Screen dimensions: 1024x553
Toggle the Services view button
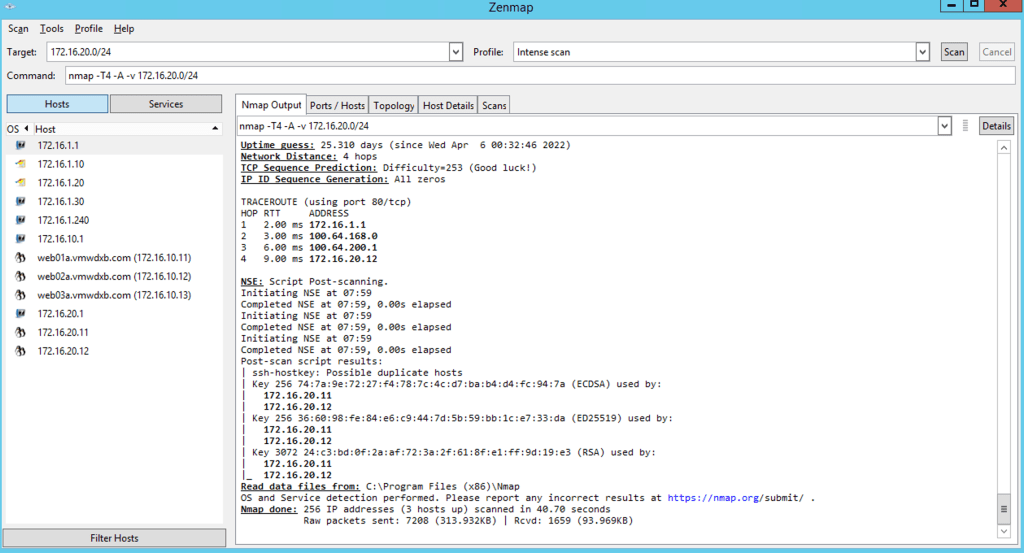[166, 104]
